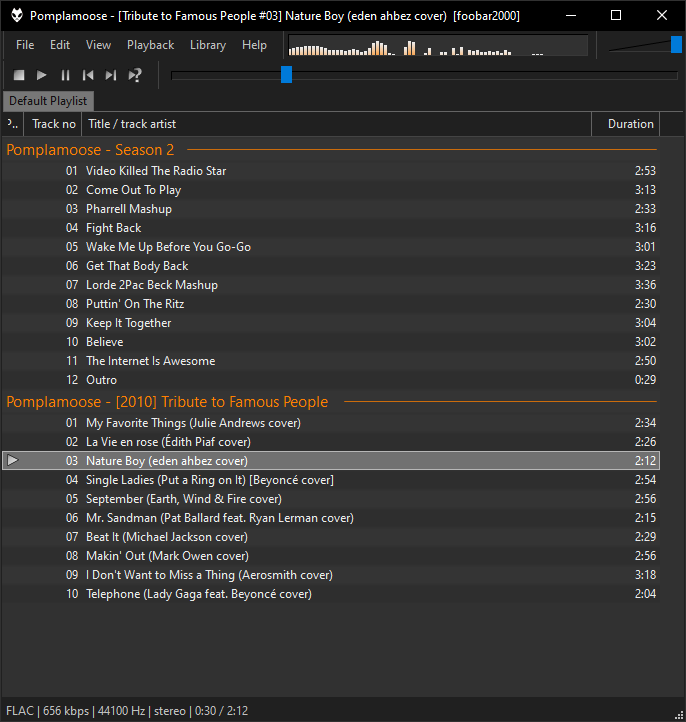The width and height of the screenshot is (686, 722).
Task: Open the View menu
Action: coord(98,45)
